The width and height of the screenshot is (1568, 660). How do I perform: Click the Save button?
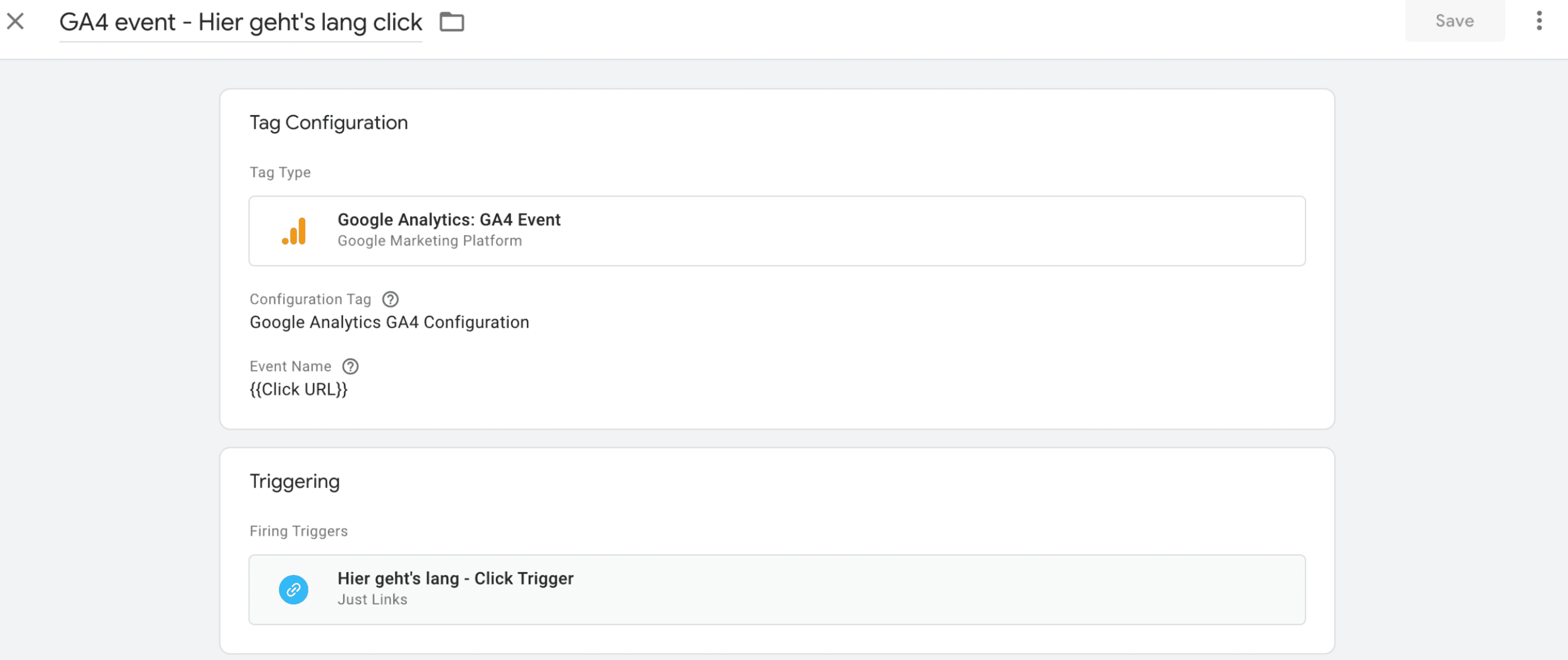click(1454, 20)
